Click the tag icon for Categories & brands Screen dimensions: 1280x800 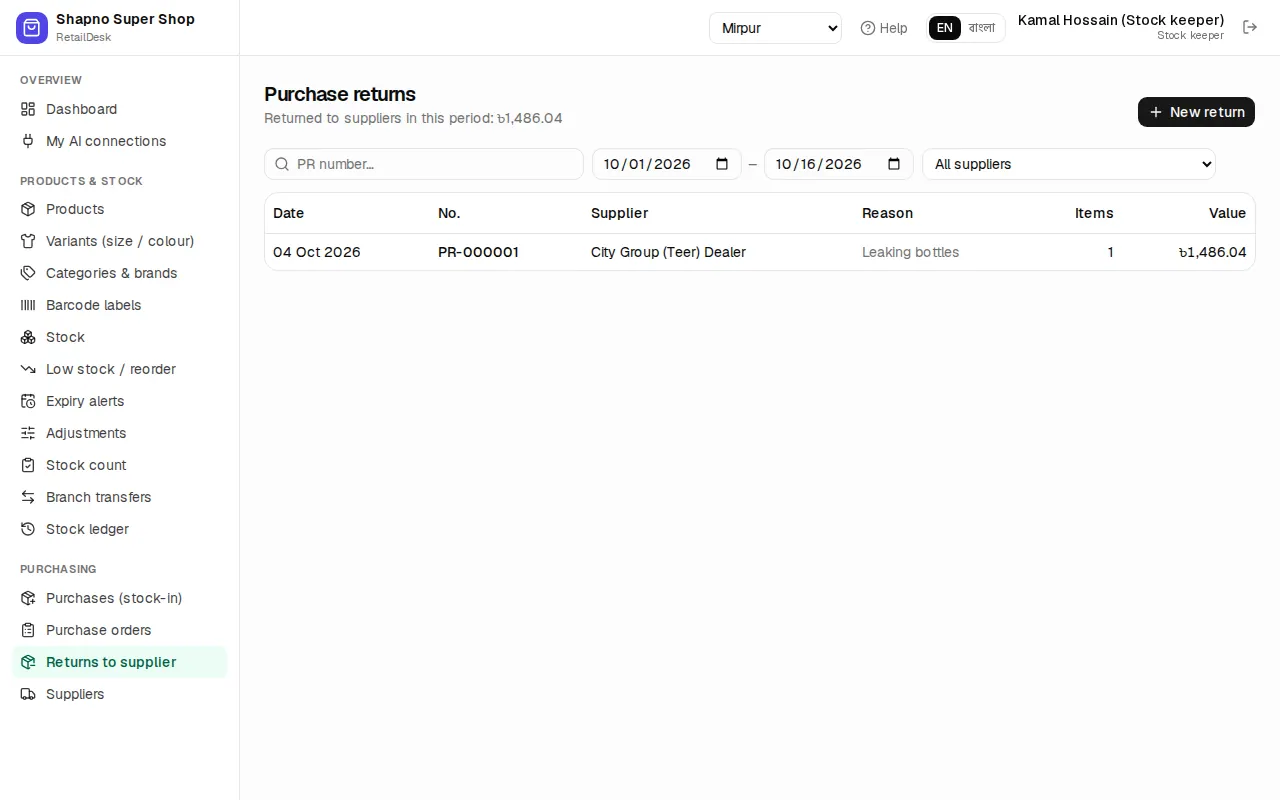pos(28,273)
